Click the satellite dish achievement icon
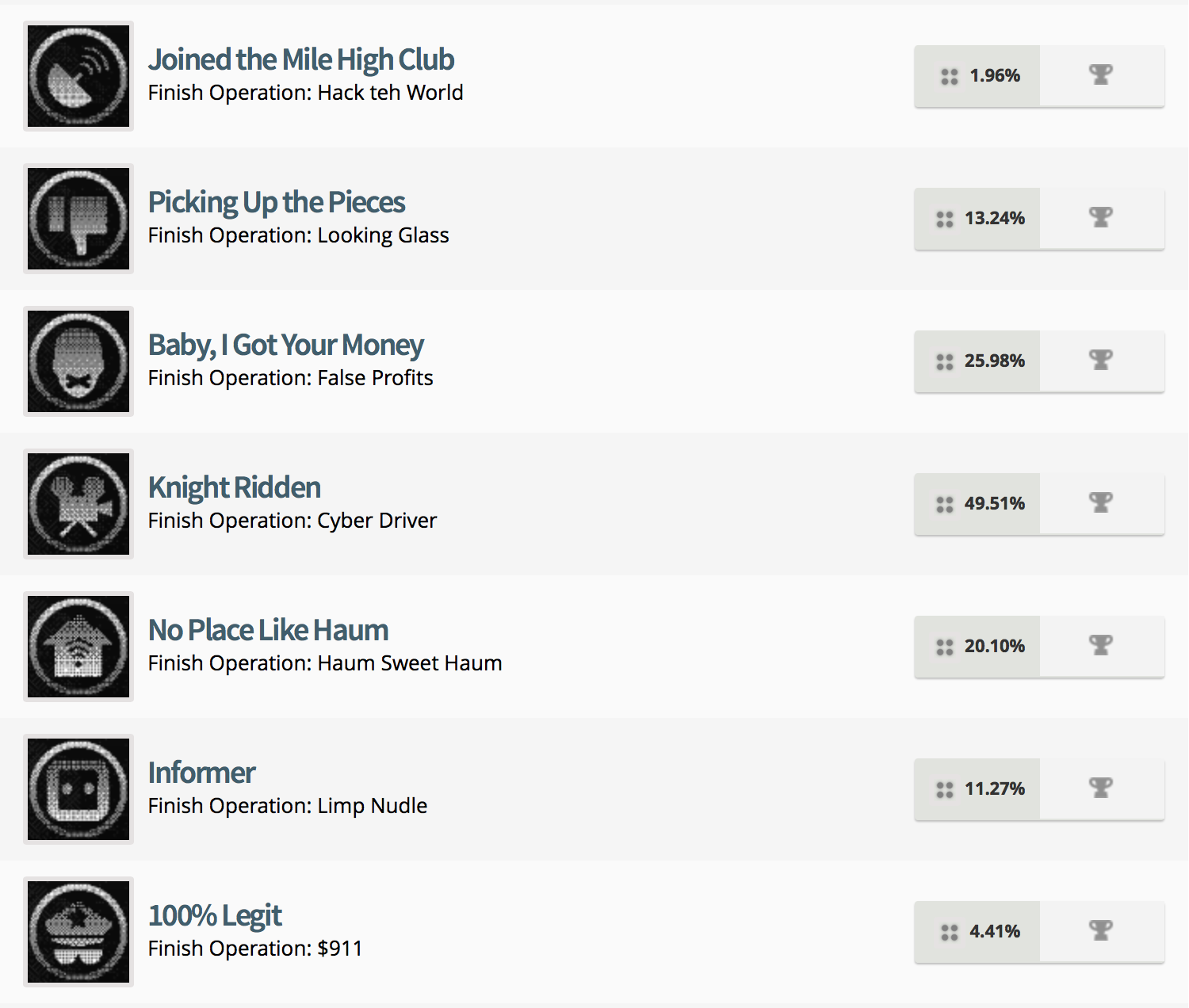This screenshot has height=1008, width=1189. (78, 76)
